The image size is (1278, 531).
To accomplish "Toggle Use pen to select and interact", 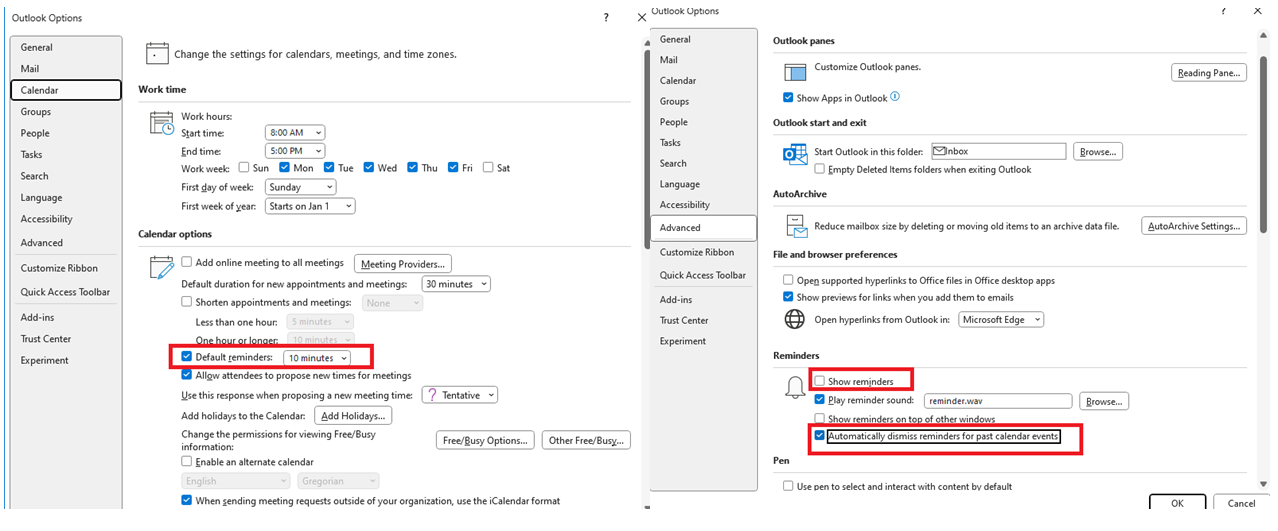I will (x=789, y=486).
